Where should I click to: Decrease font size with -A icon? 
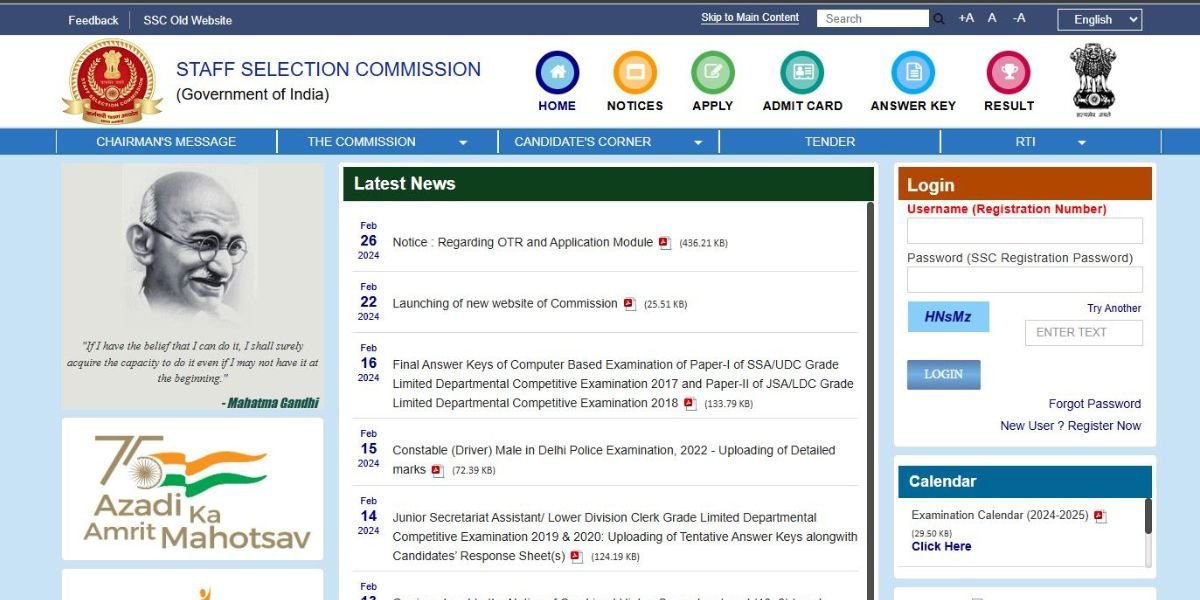(x=1019, y=18)
